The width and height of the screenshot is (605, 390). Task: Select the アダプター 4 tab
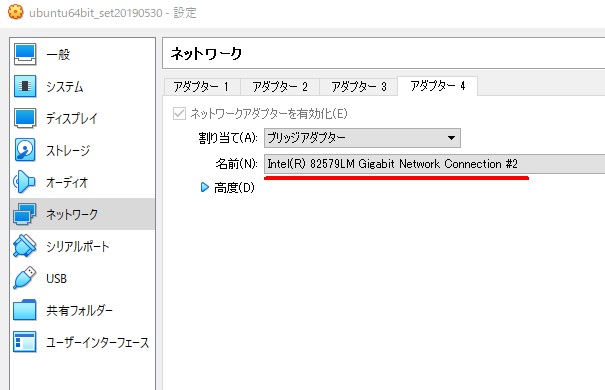click(438, 86)
